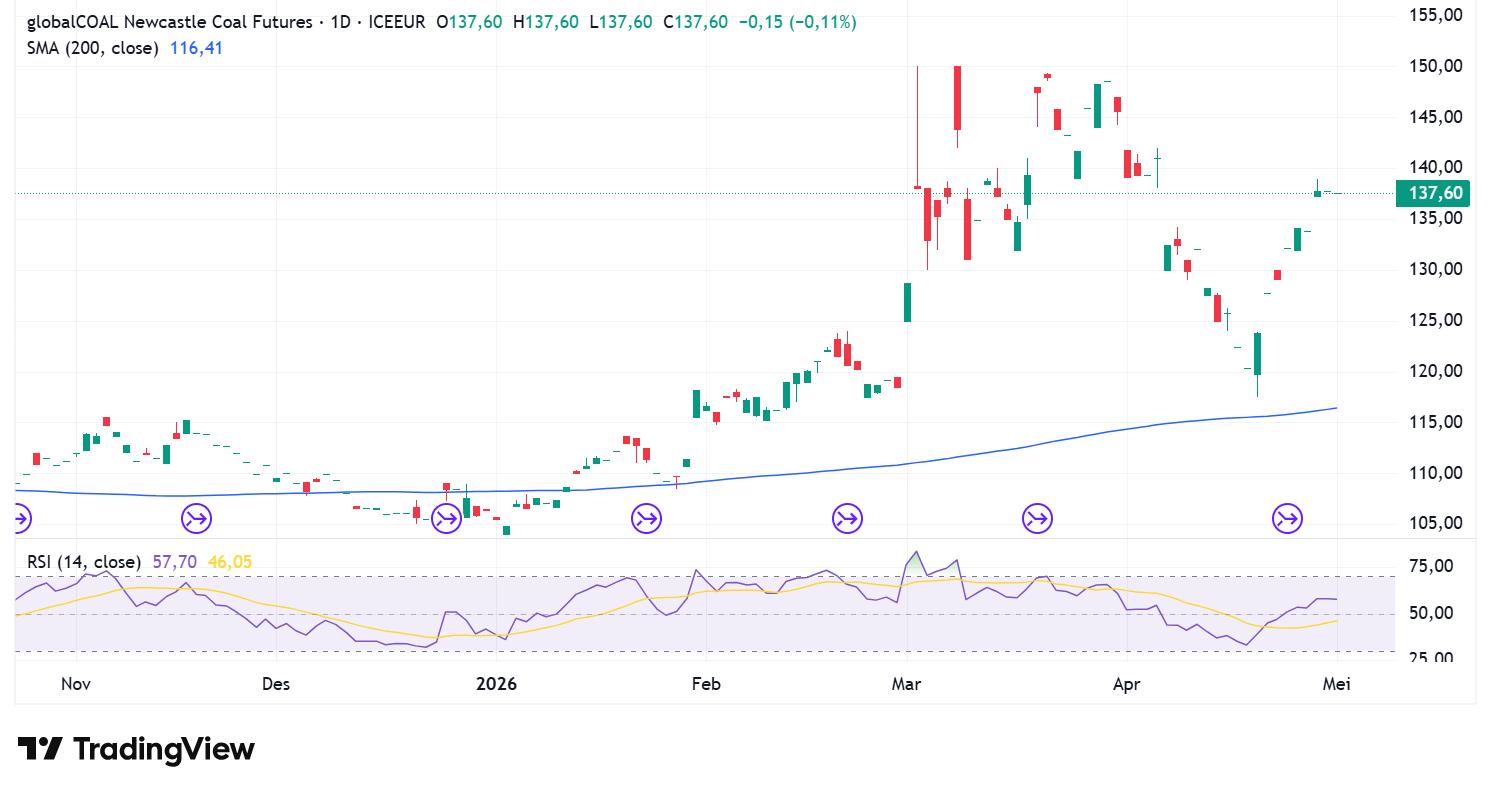
Task: Select the price change −0,15 (−0,11%)
Action: click(x=797, y=22)
